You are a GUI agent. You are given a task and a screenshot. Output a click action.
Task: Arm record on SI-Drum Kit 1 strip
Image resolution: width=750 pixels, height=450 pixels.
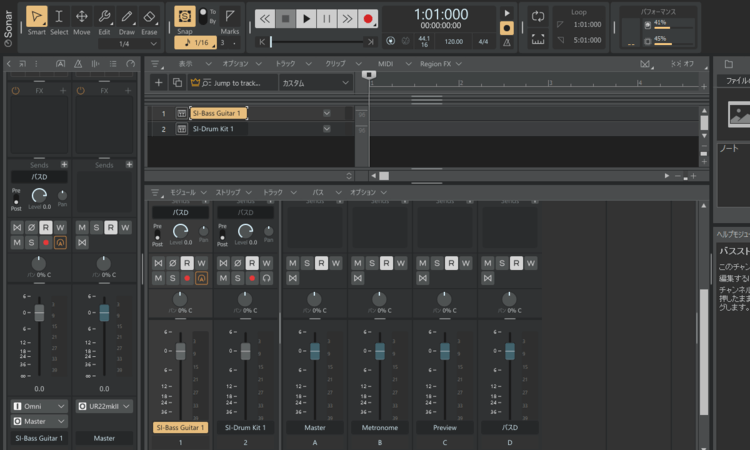pyautogui.click(x=252, y=277)
